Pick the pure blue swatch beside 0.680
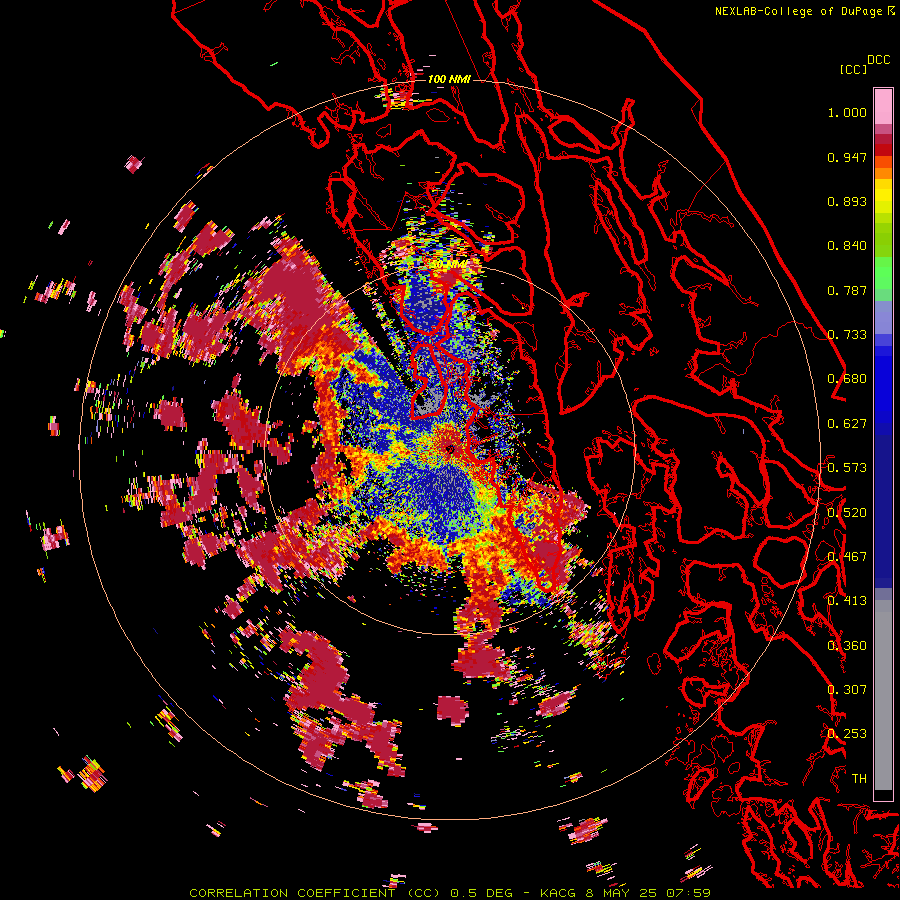This screenshot has height=900, width=900. pyautogui.click(x=883, y=385)
